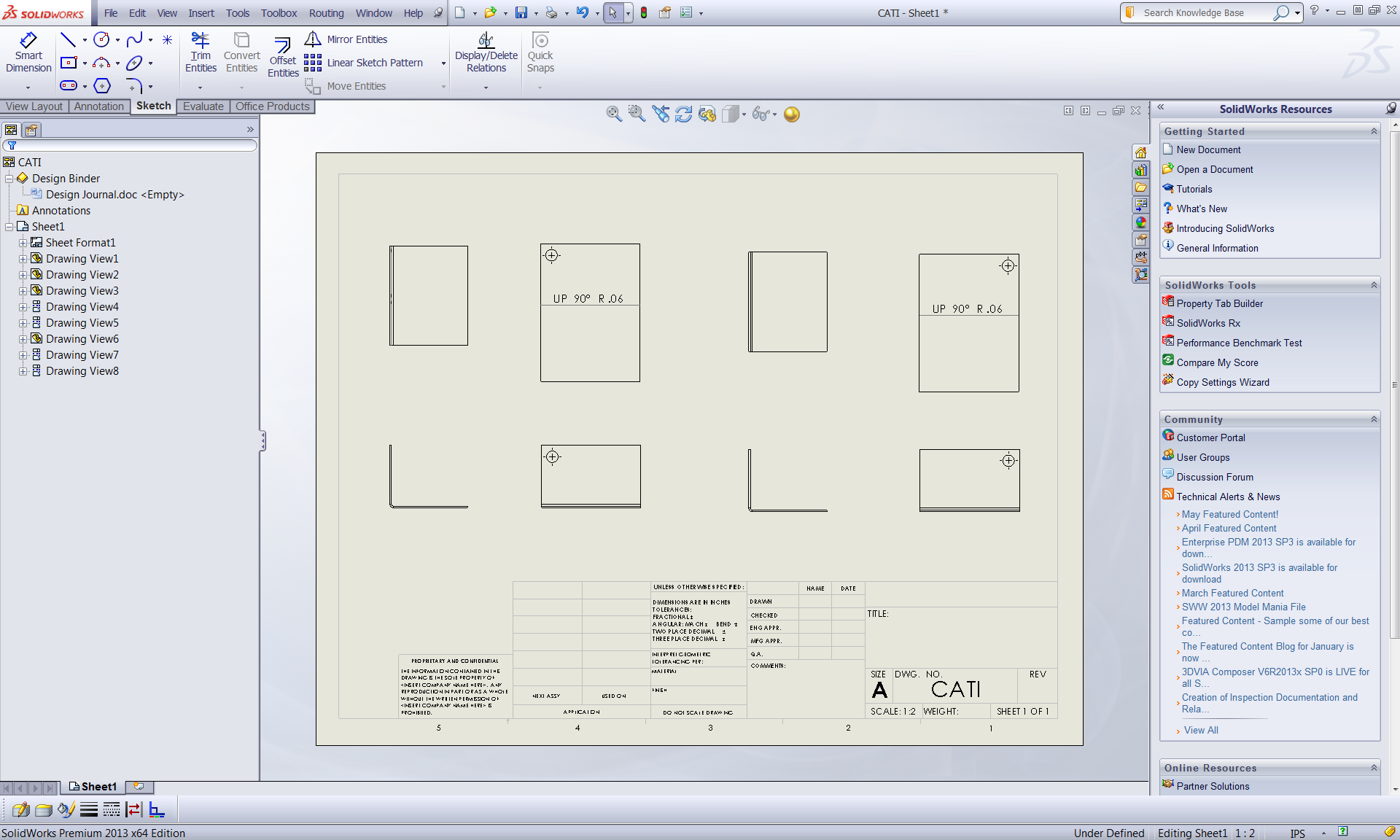Viewport: 1400px width, 840px height.
Task: Select the Smart Dimension tool
Action: coord(28,52)
